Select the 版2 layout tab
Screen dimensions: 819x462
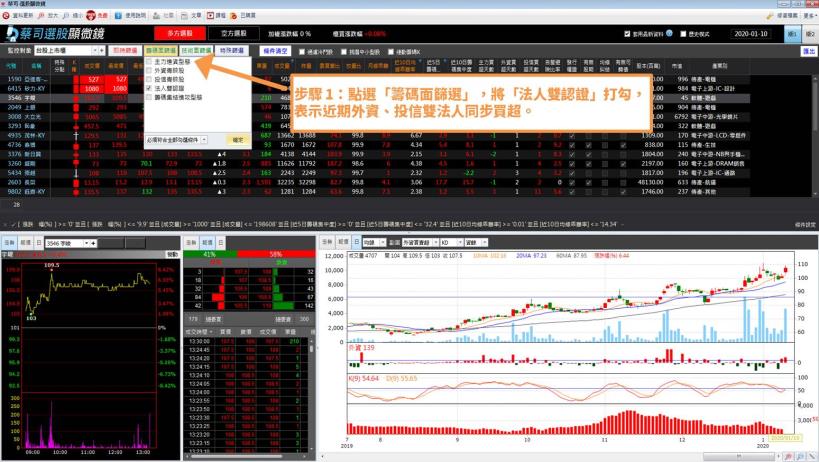click(810, 34)
